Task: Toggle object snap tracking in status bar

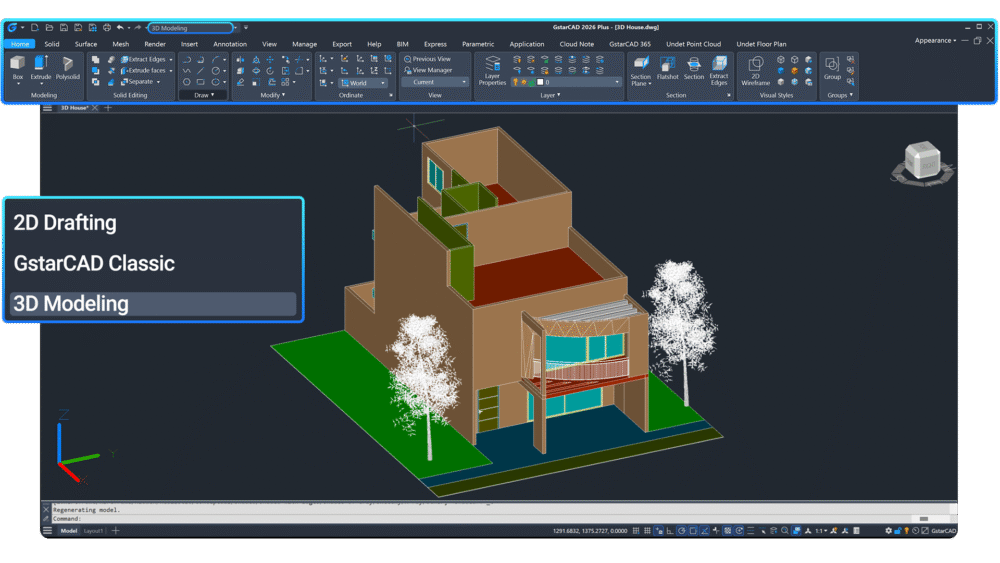Action: 705,530
